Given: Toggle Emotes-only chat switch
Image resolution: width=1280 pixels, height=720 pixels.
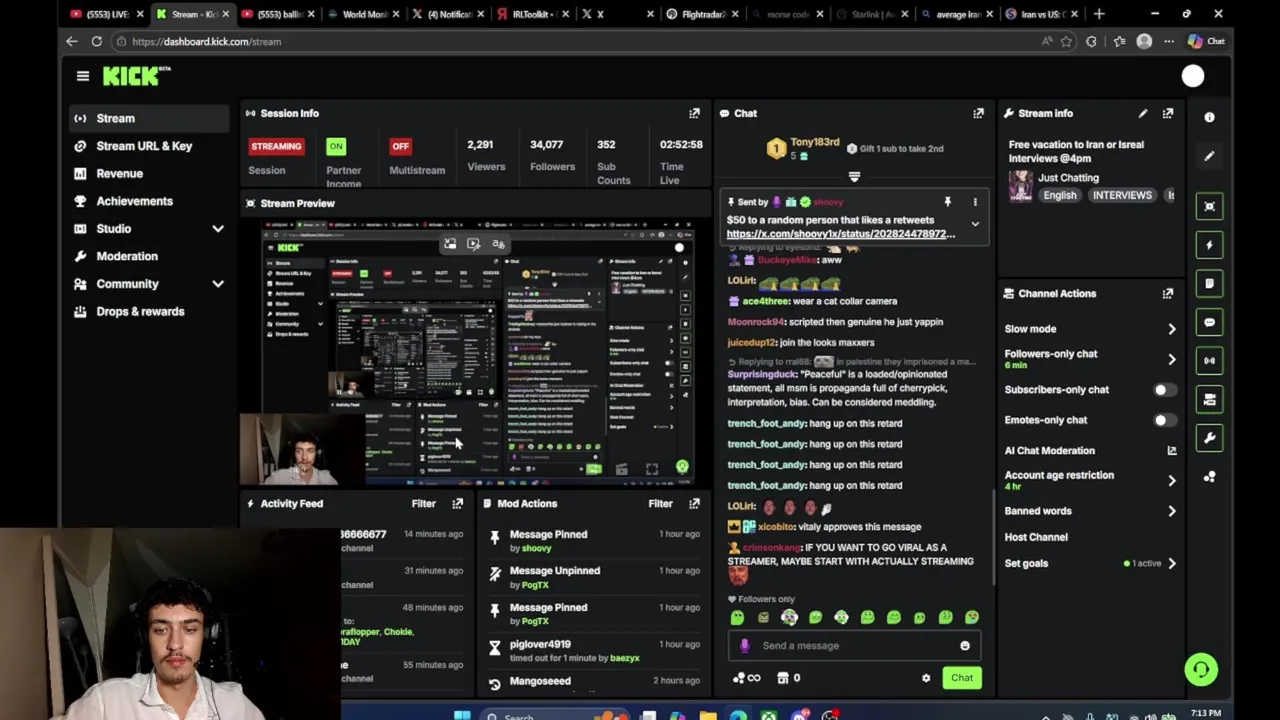Looking at the screenshot, I should [1164, 420].
